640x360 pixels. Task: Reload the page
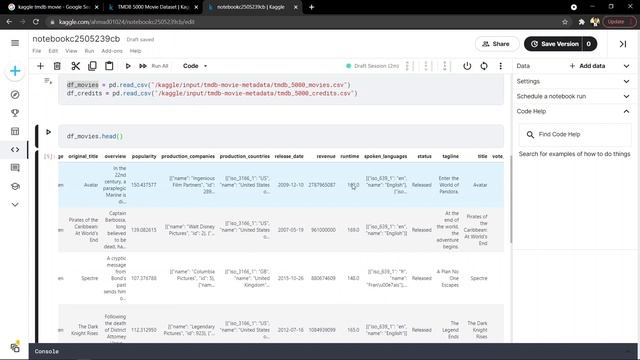[x=36, y=22]
